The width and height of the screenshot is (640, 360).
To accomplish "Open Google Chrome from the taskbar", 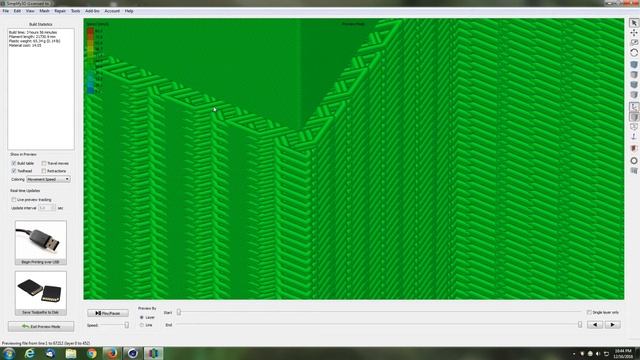I will coord(92,353).
